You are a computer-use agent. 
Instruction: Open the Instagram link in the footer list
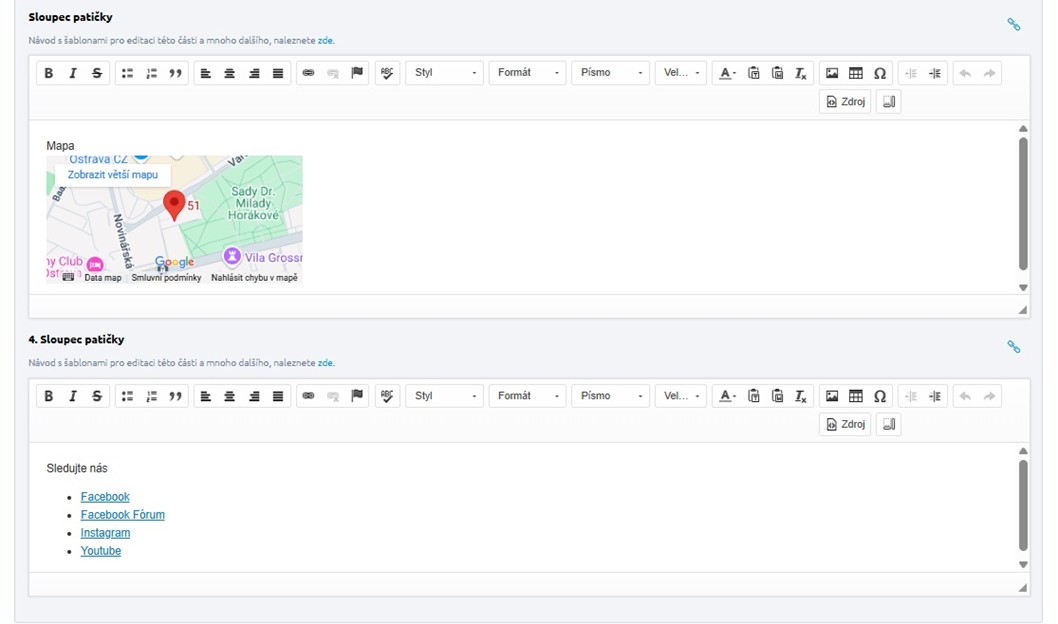(105, 533)
